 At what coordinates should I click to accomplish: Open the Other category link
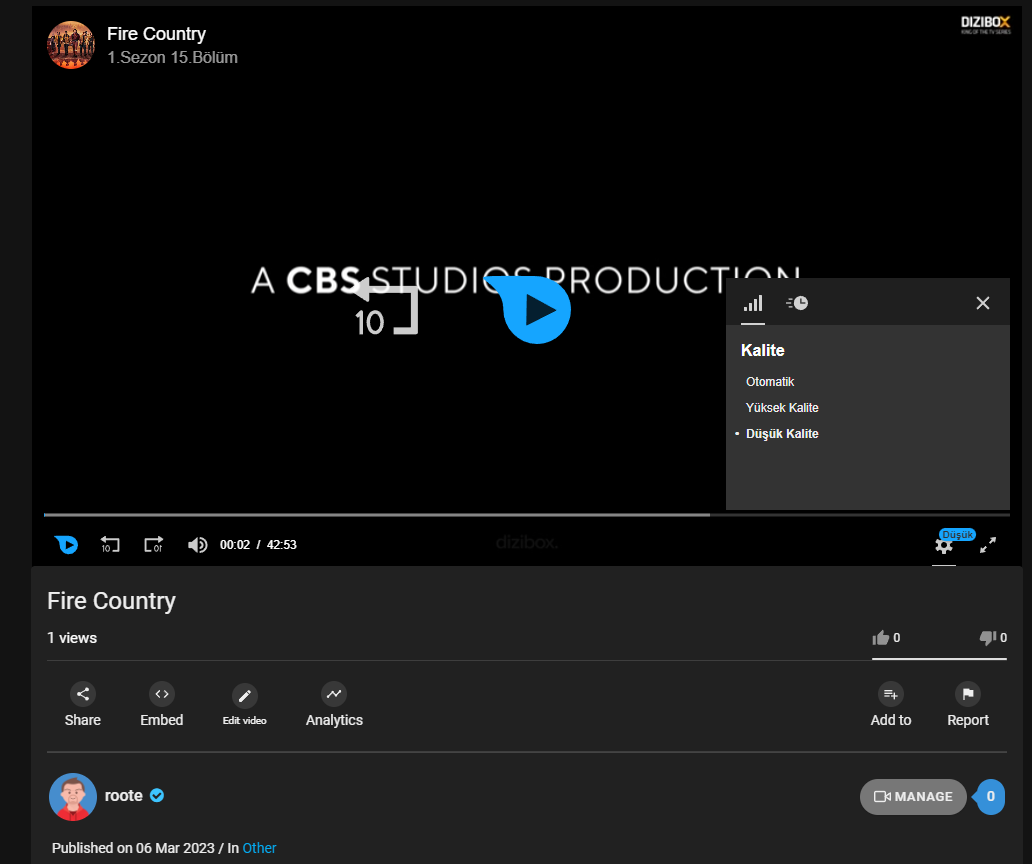(x=259, y=848)
